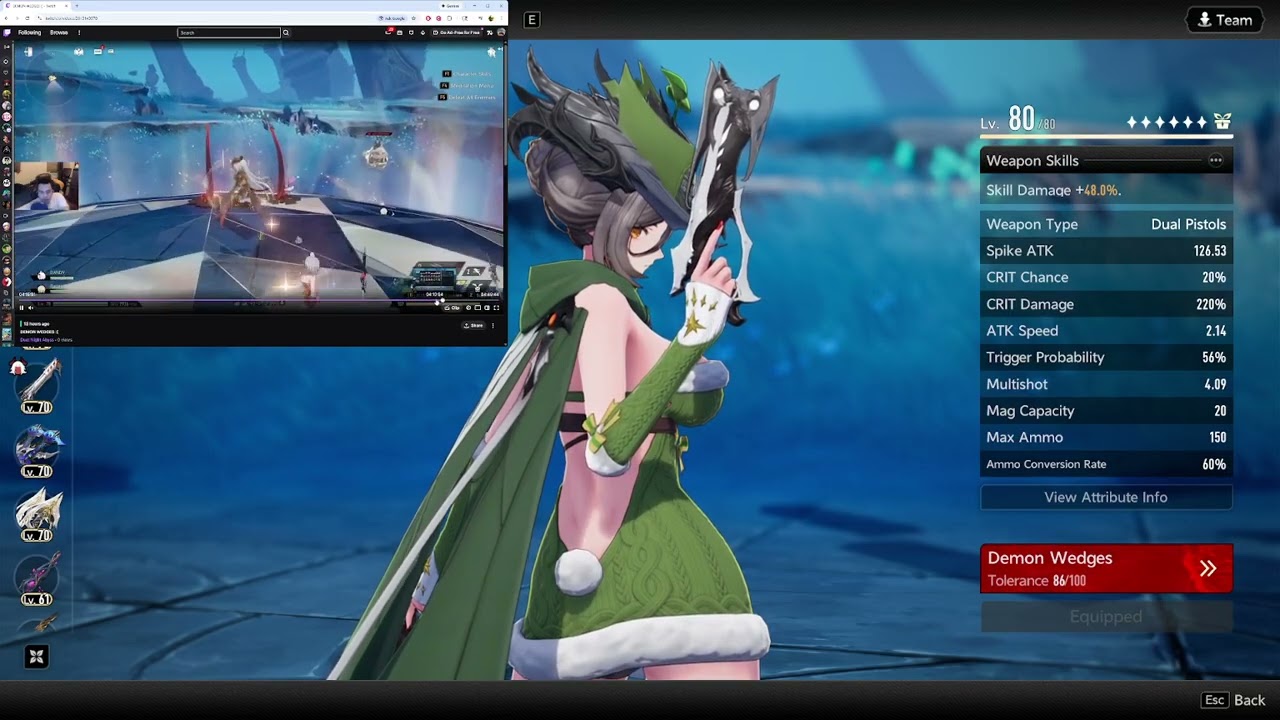Focus the Twitch search field
Screen dimensions: 1280x720
tap(229, 32)
